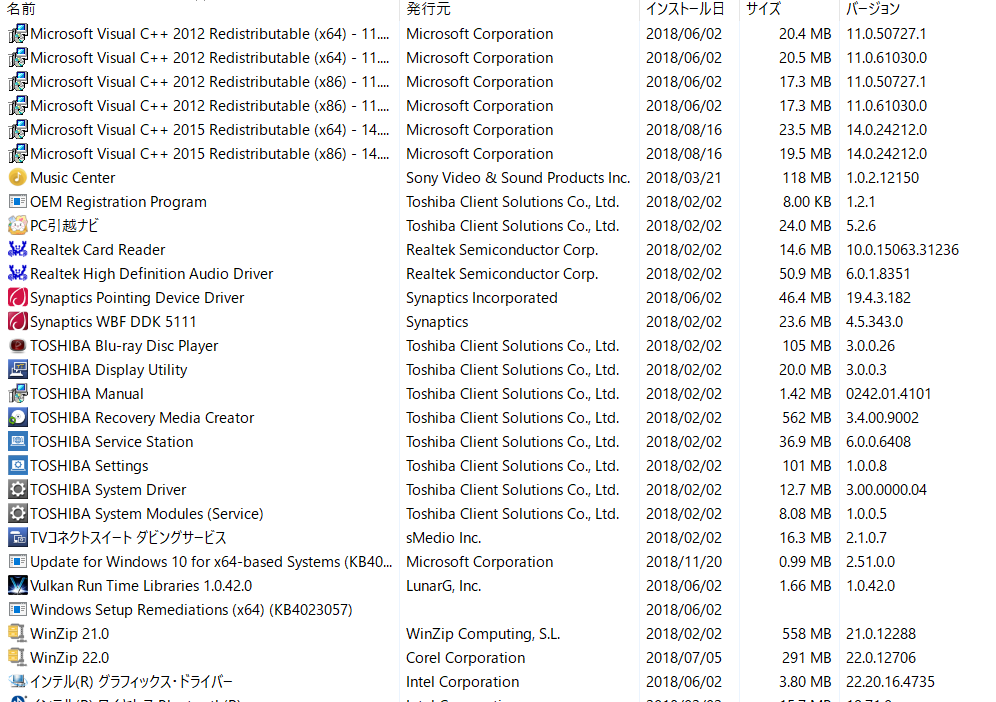Select the Realtek Card Reader icon

[x=17, y=249]
